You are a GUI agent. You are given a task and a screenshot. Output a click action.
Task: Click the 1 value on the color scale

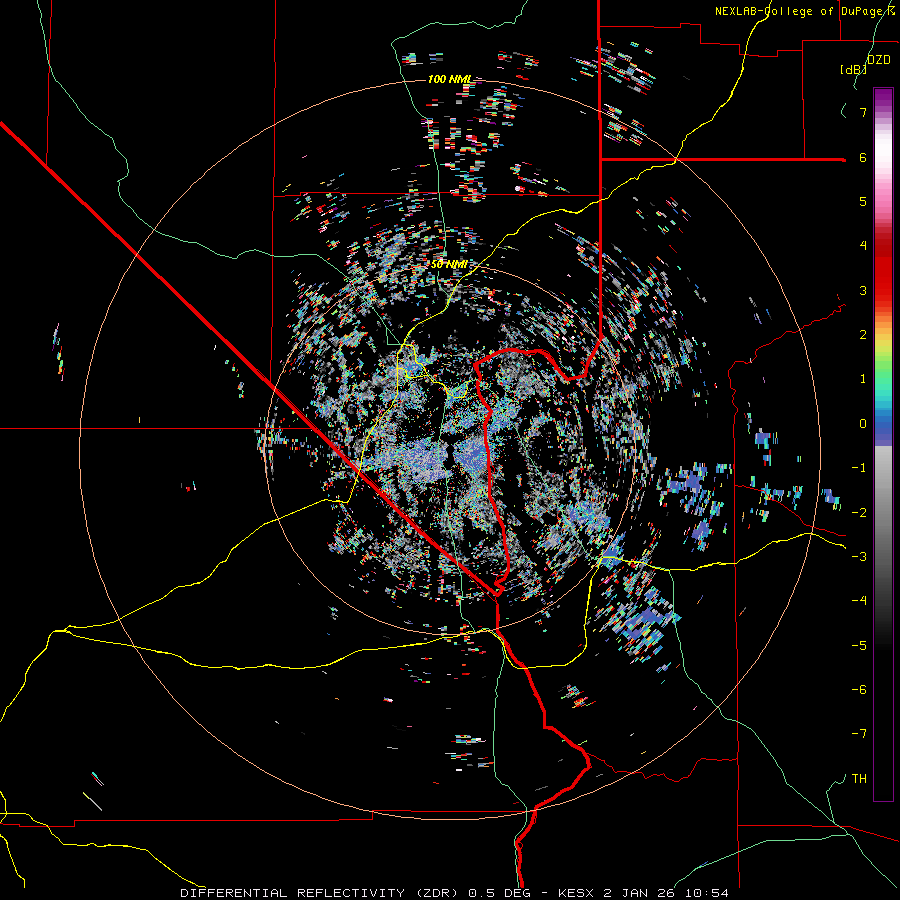tap(863, 379)
